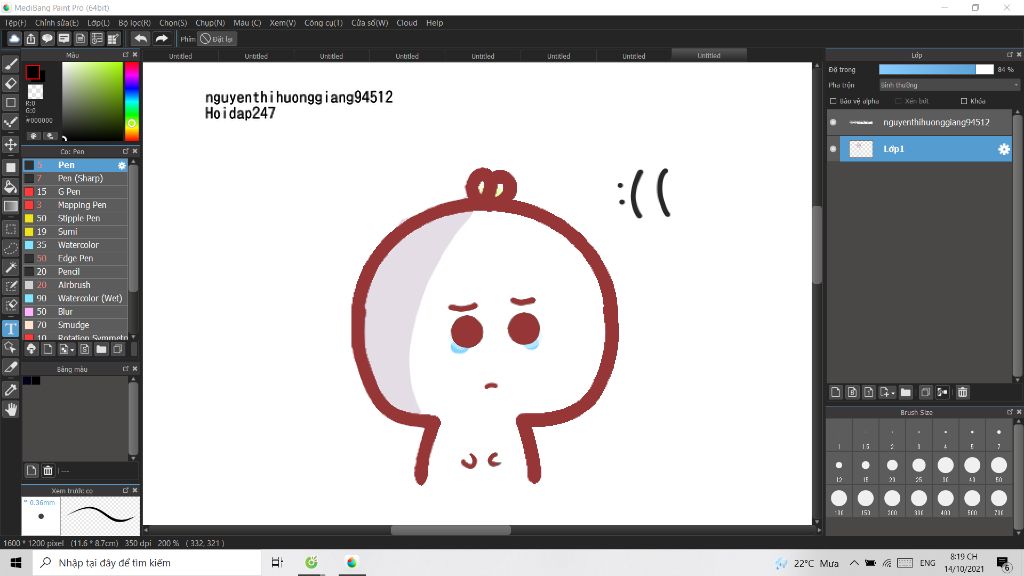Image resolution: width=1024 pixels, height=576 pixels.
Task: Click the Đặt lại snap reset button
Action: click(217, 39)
